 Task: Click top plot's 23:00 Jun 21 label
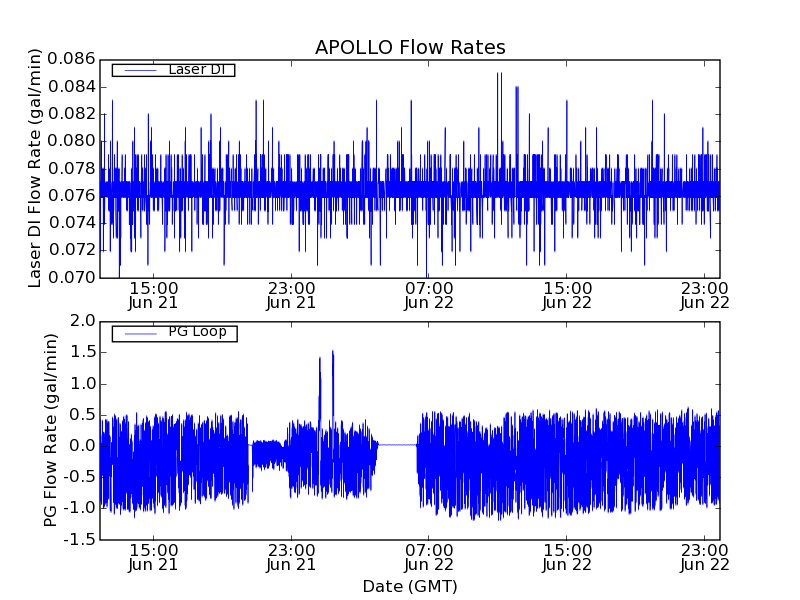(x=291, y=295)
